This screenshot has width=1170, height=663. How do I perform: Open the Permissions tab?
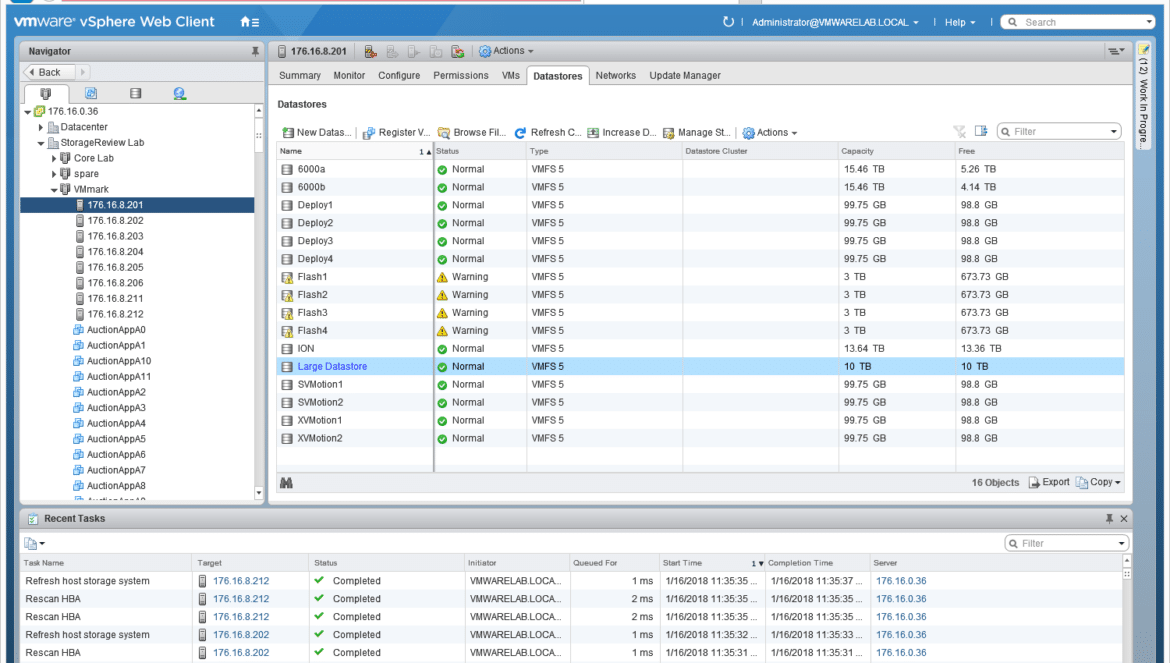(461, 75)
